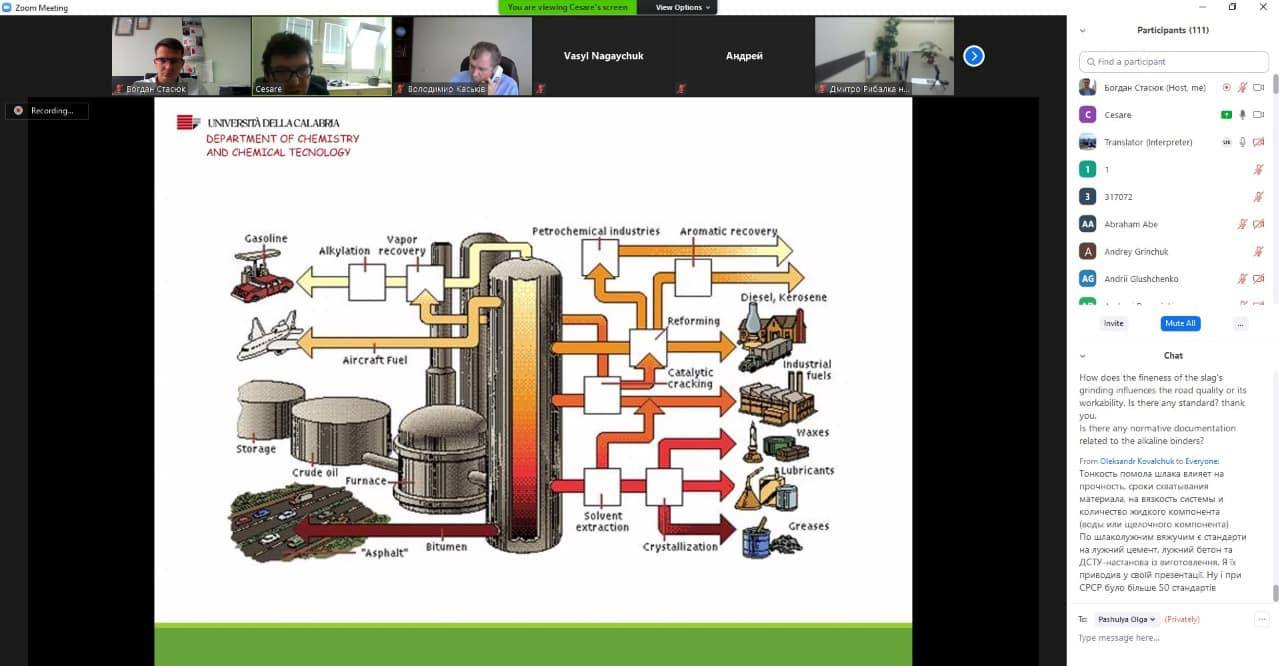Screen dimensions: 1280x666
Task: Click Cesare's green screen share icon
Action: [x=1226, y=115]
